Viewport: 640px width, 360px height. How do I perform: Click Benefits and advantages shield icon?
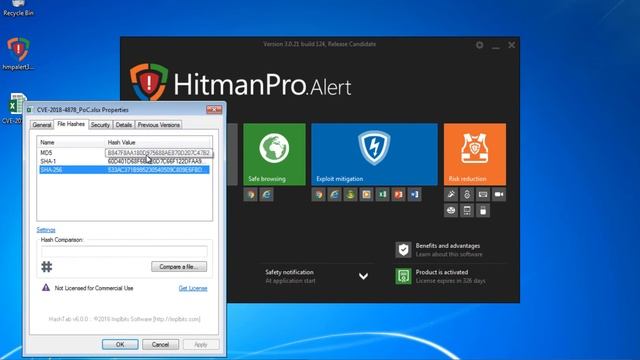(403, 250)
